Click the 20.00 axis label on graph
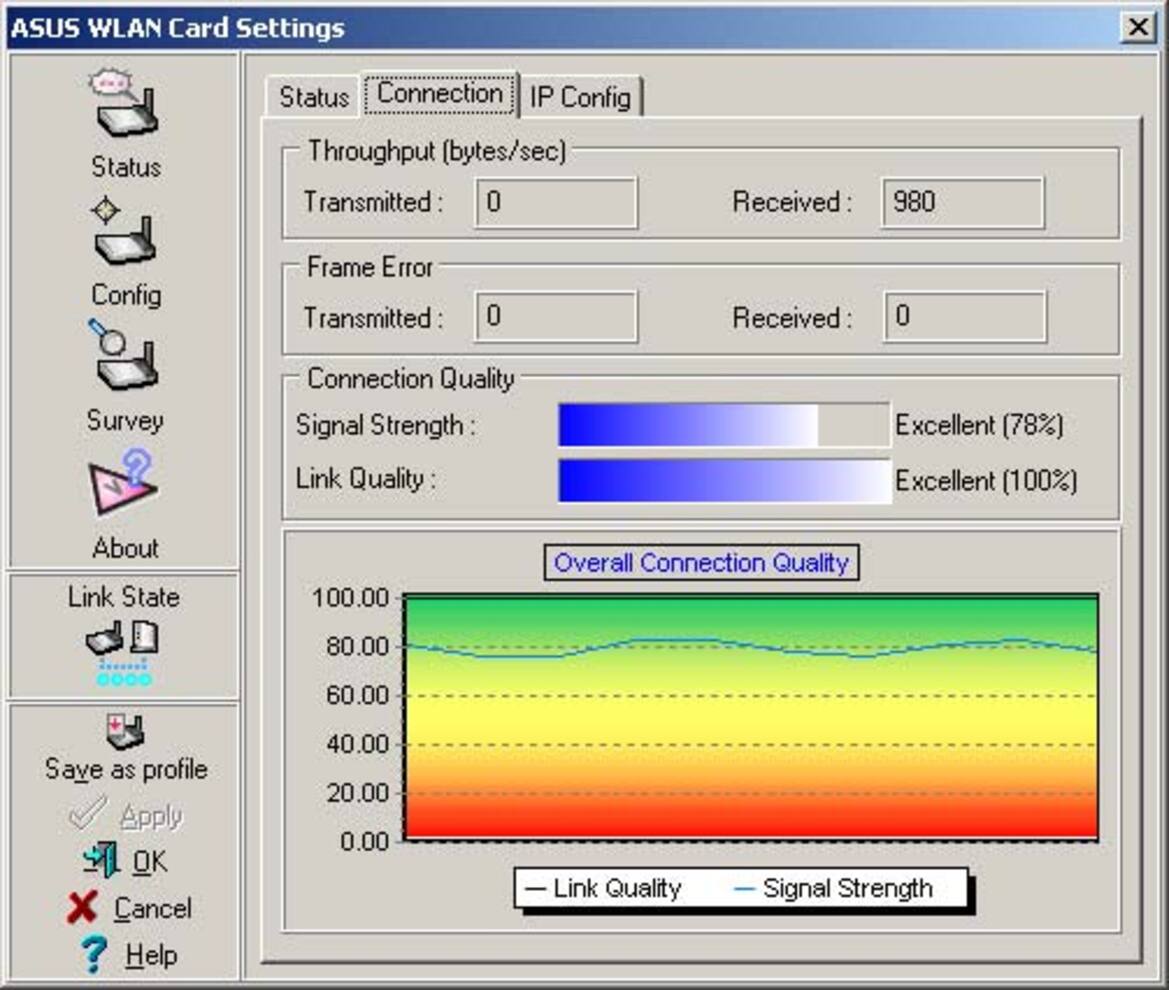 point(358,793)
